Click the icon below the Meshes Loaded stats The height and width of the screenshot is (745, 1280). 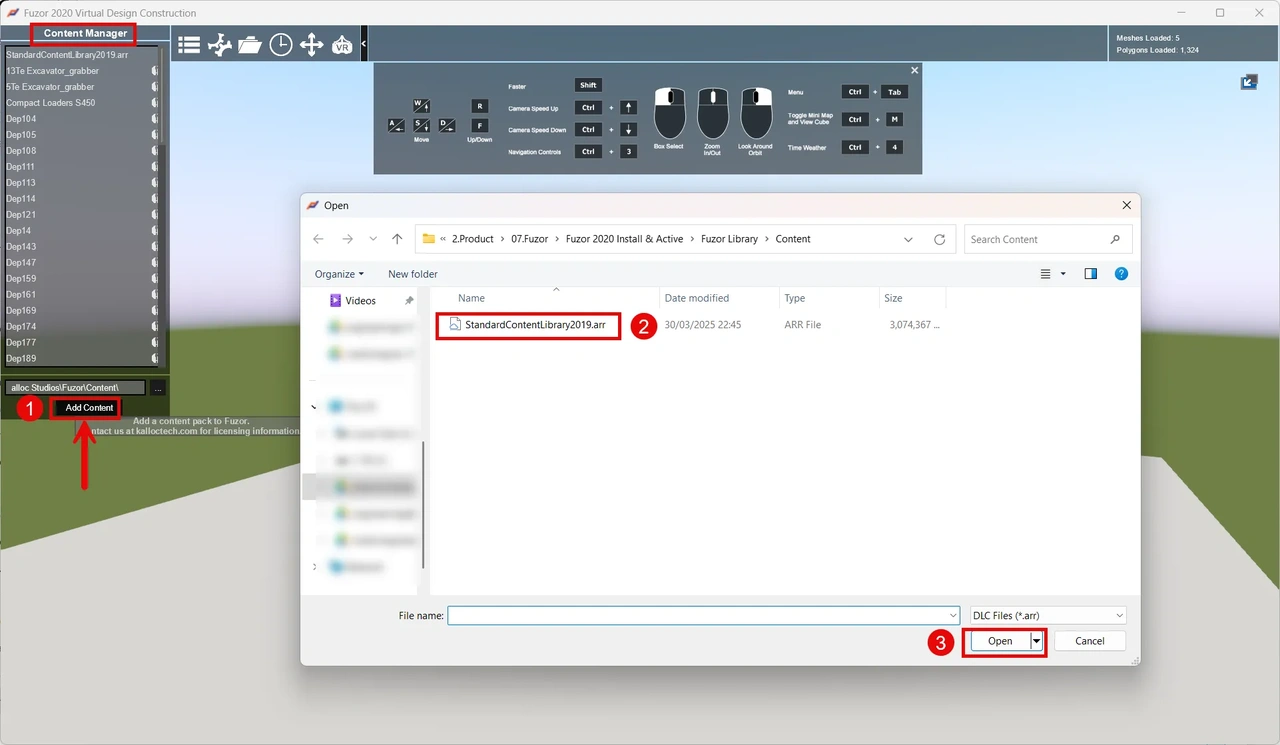(1249, 82)
